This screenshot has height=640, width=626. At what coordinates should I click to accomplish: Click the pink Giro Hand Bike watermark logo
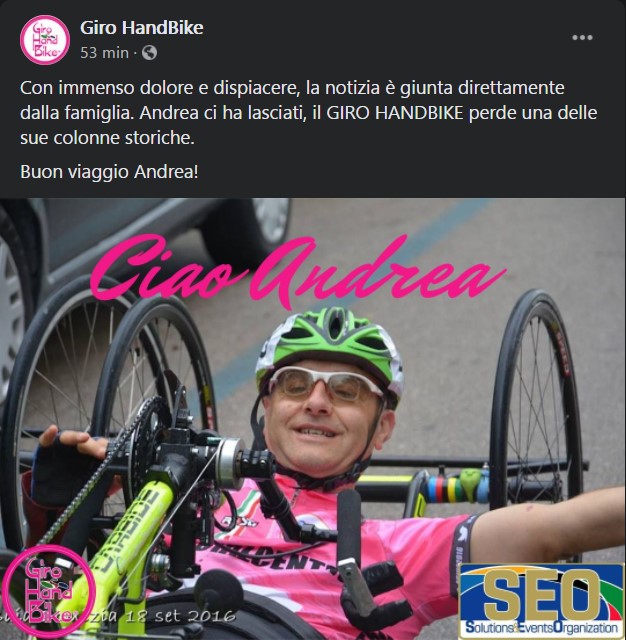[48, 592]
